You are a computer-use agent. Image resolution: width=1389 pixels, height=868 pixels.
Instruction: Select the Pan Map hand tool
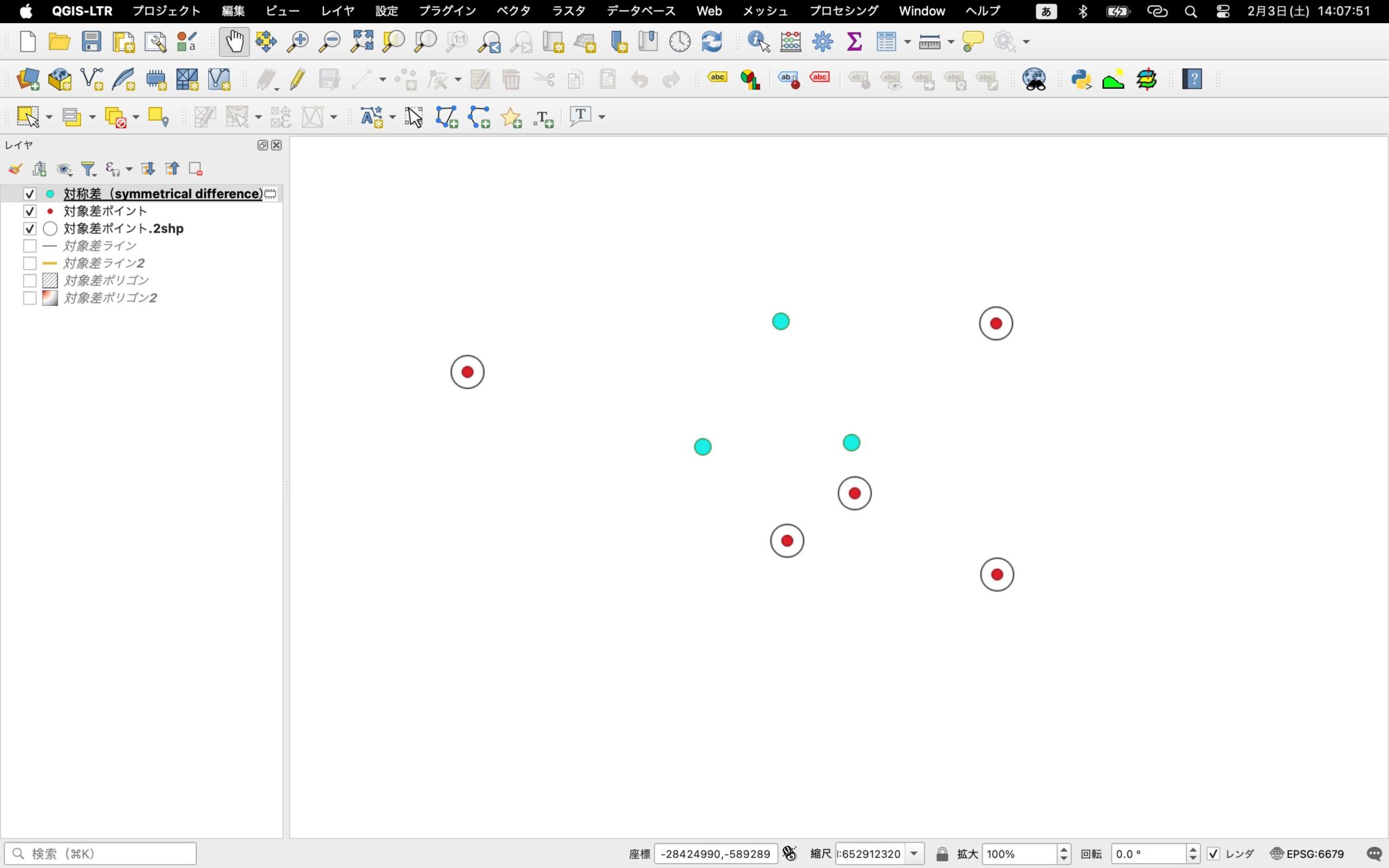[234, 42]
